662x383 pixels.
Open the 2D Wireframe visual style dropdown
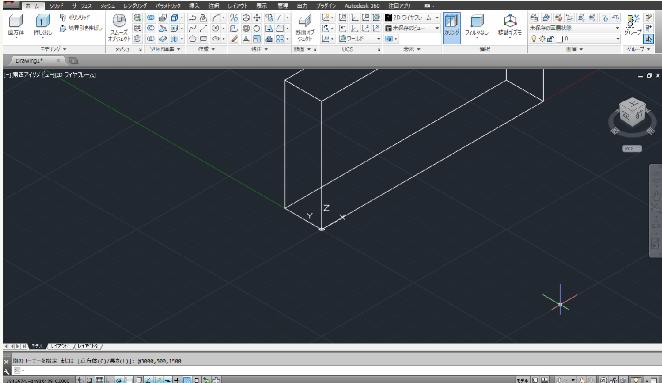(412, 18)
